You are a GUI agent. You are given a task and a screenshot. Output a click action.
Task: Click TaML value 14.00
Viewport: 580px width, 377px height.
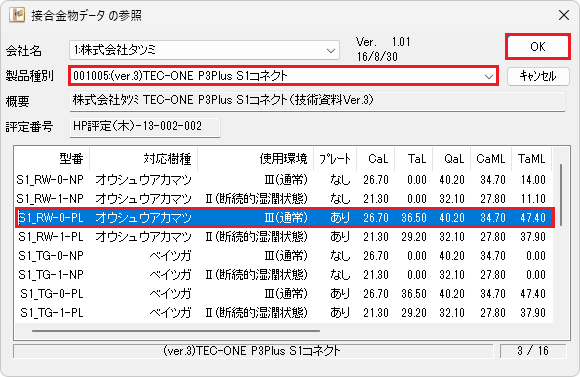pyautogui.click(x=533, y=180)
